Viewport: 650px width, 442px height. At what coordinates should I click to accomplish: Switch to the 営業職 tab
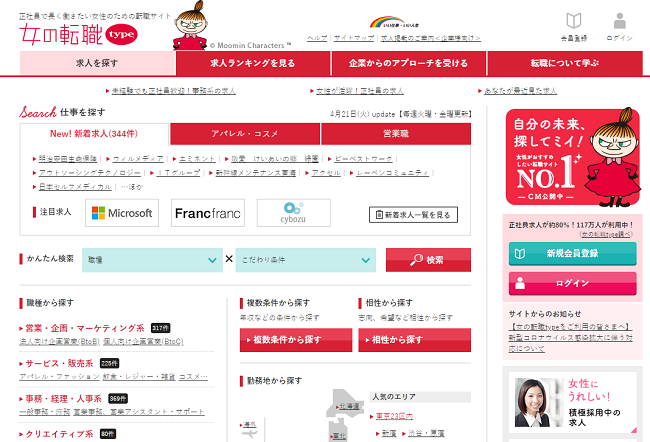(395, 133)
